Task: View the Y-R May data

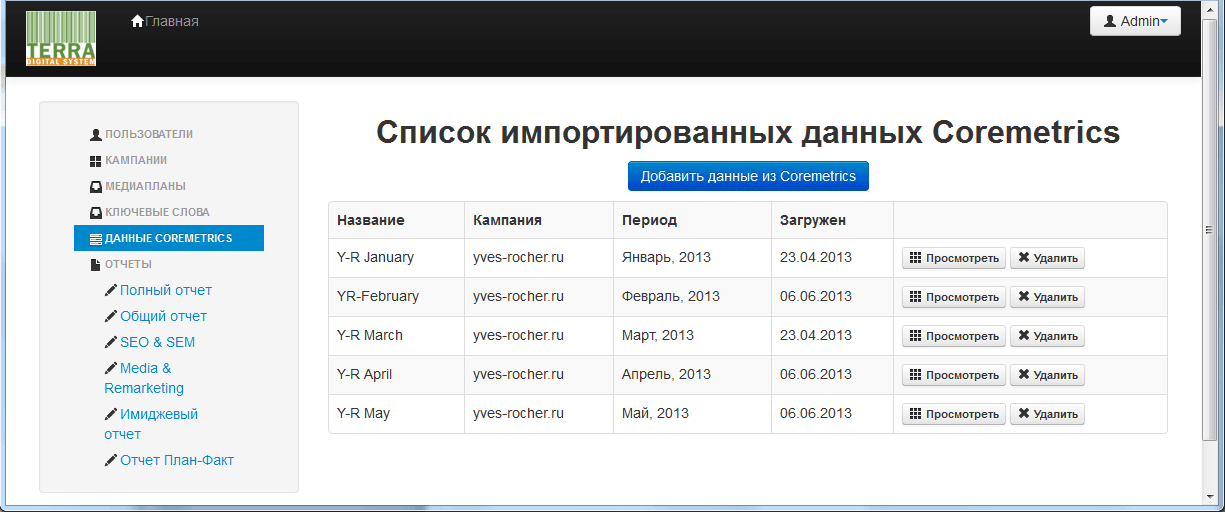Action: tap(954, 414)
